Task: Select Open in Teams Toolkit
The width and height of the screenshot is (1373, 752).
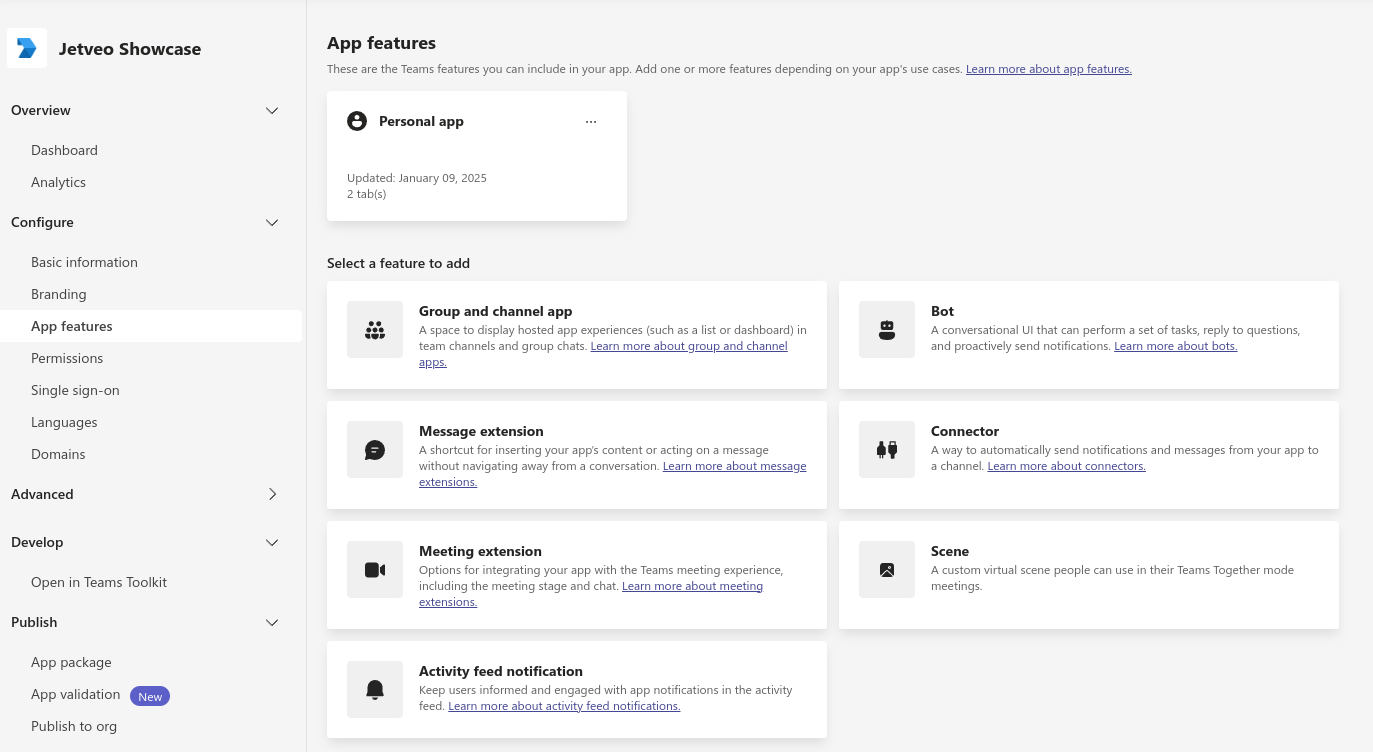Action: tap(99, 582)
